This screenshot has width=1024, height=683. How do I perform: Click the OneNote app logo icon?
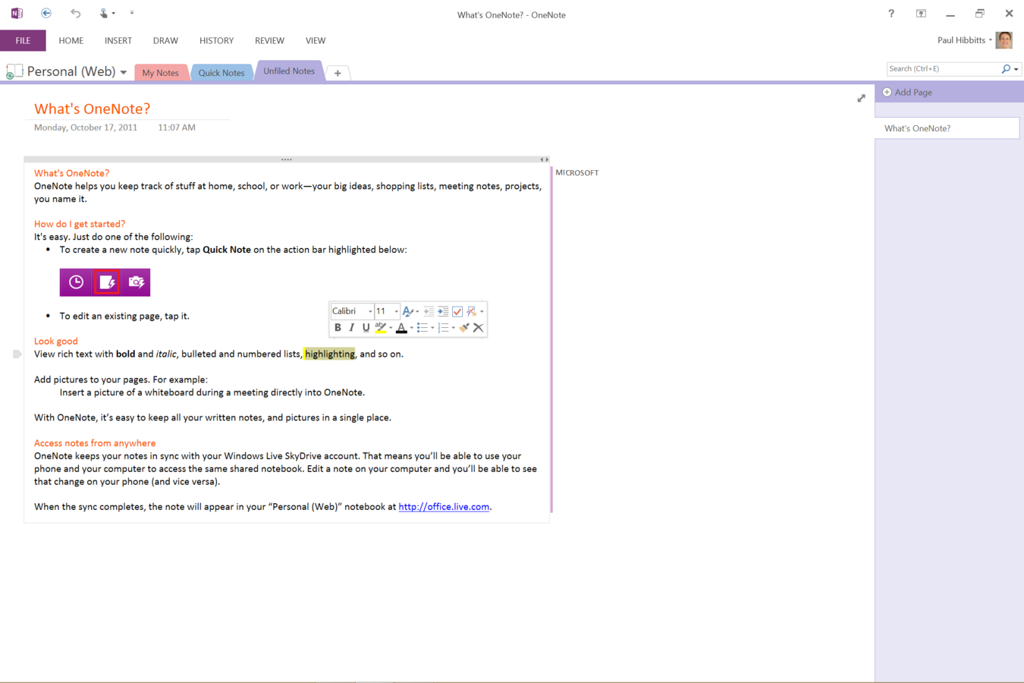[17, 13]
